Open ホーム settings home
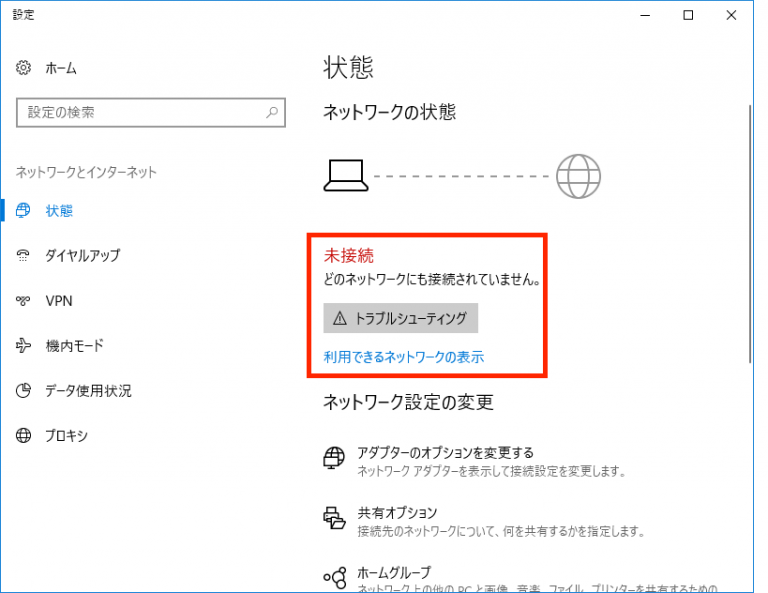Image resolution: width=768 pixels, height=593 pixels. click(x=61, y=68)
